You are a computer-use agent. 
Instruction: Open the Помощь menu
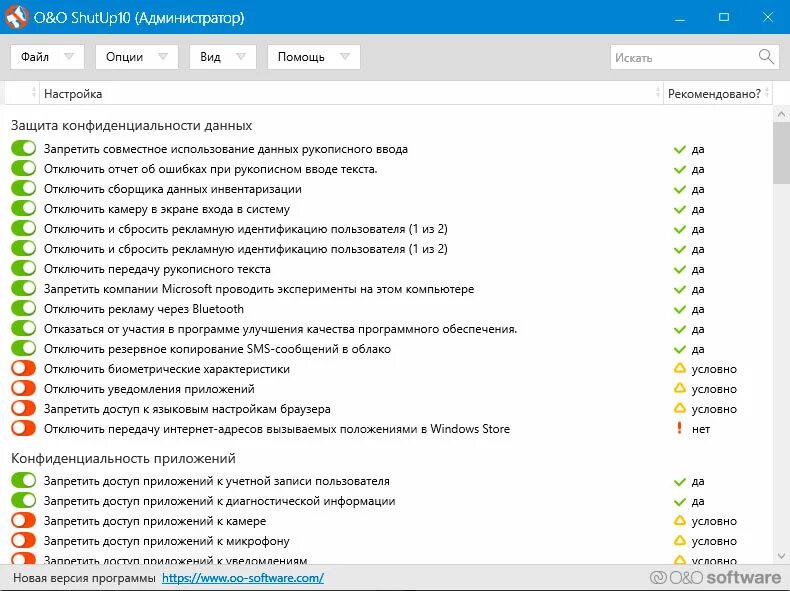[313, 57]
